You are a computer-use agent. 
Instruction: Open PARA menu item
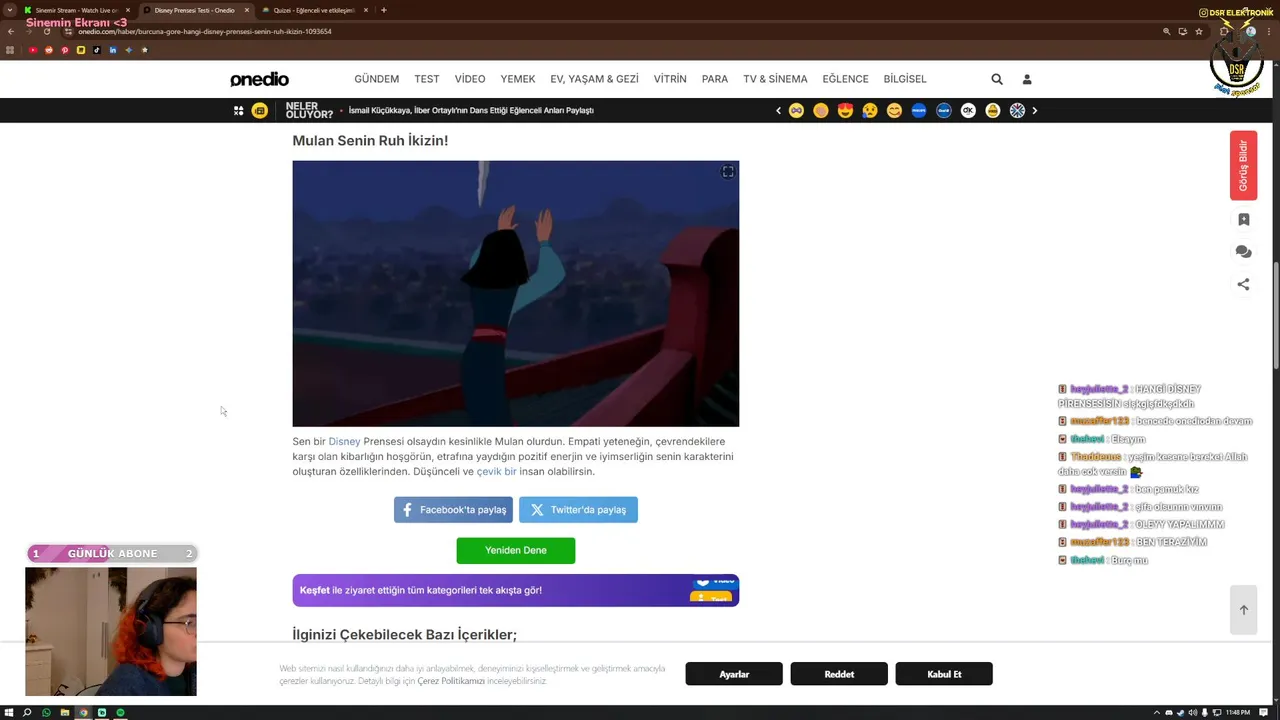click(715, 79)
